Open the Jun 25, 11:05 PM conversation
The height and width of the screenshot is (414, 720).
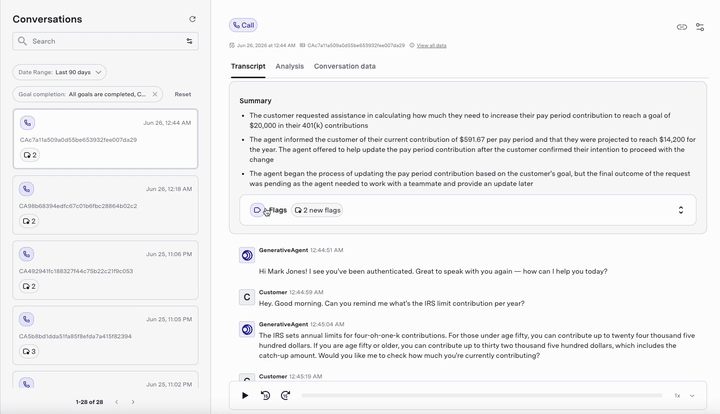coord(105,335)
